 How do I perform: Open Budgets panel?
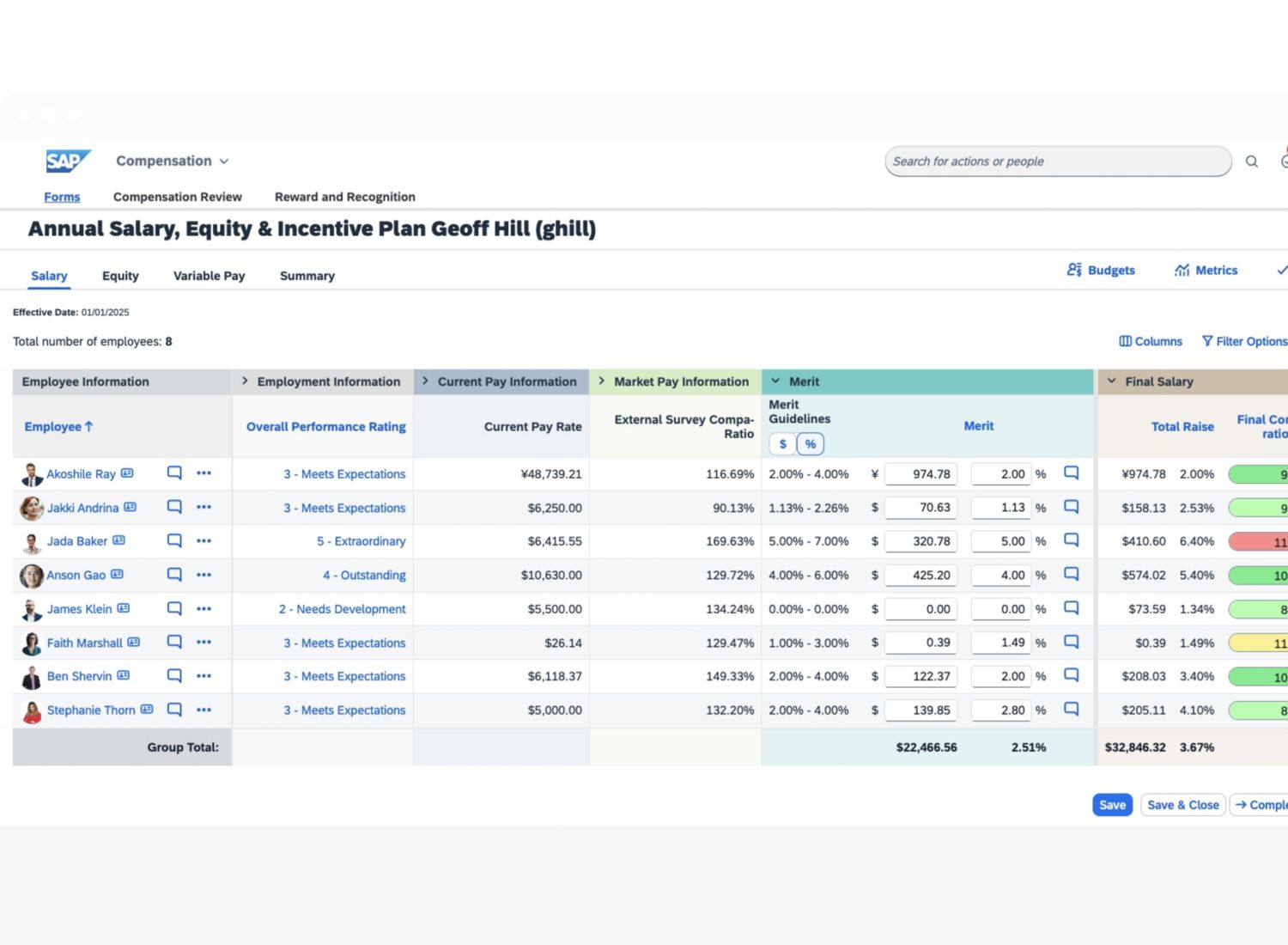1101,270
